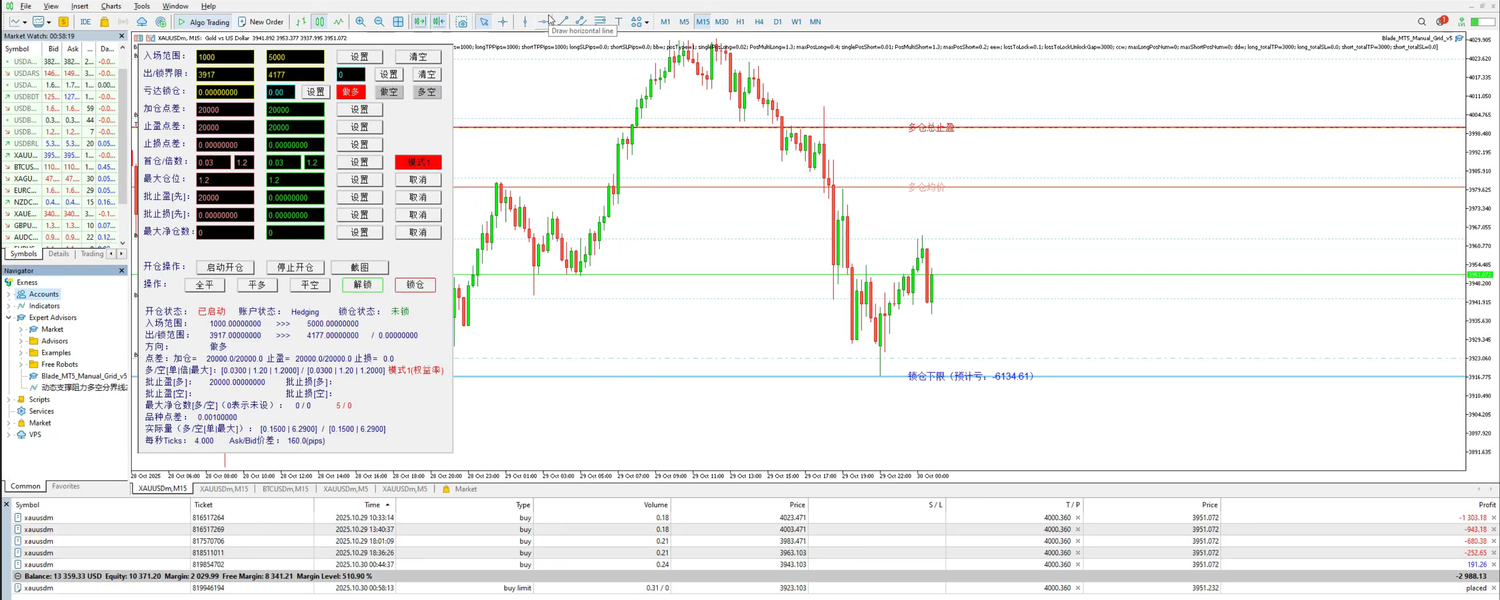Click the 入场范围 input field showing 1000
Viewport: 1500px width, 600px height.
(x=225, y=57)
